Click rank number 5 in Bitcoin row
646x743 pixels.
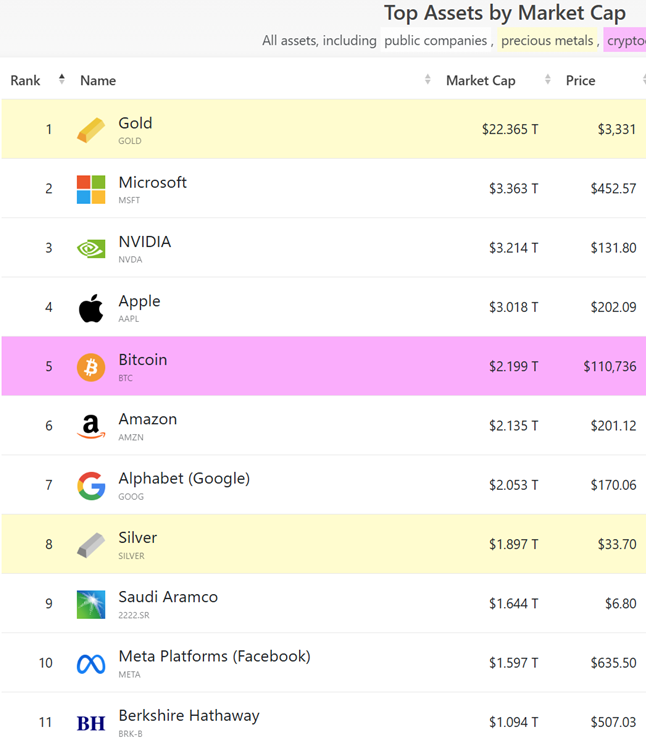49,366
